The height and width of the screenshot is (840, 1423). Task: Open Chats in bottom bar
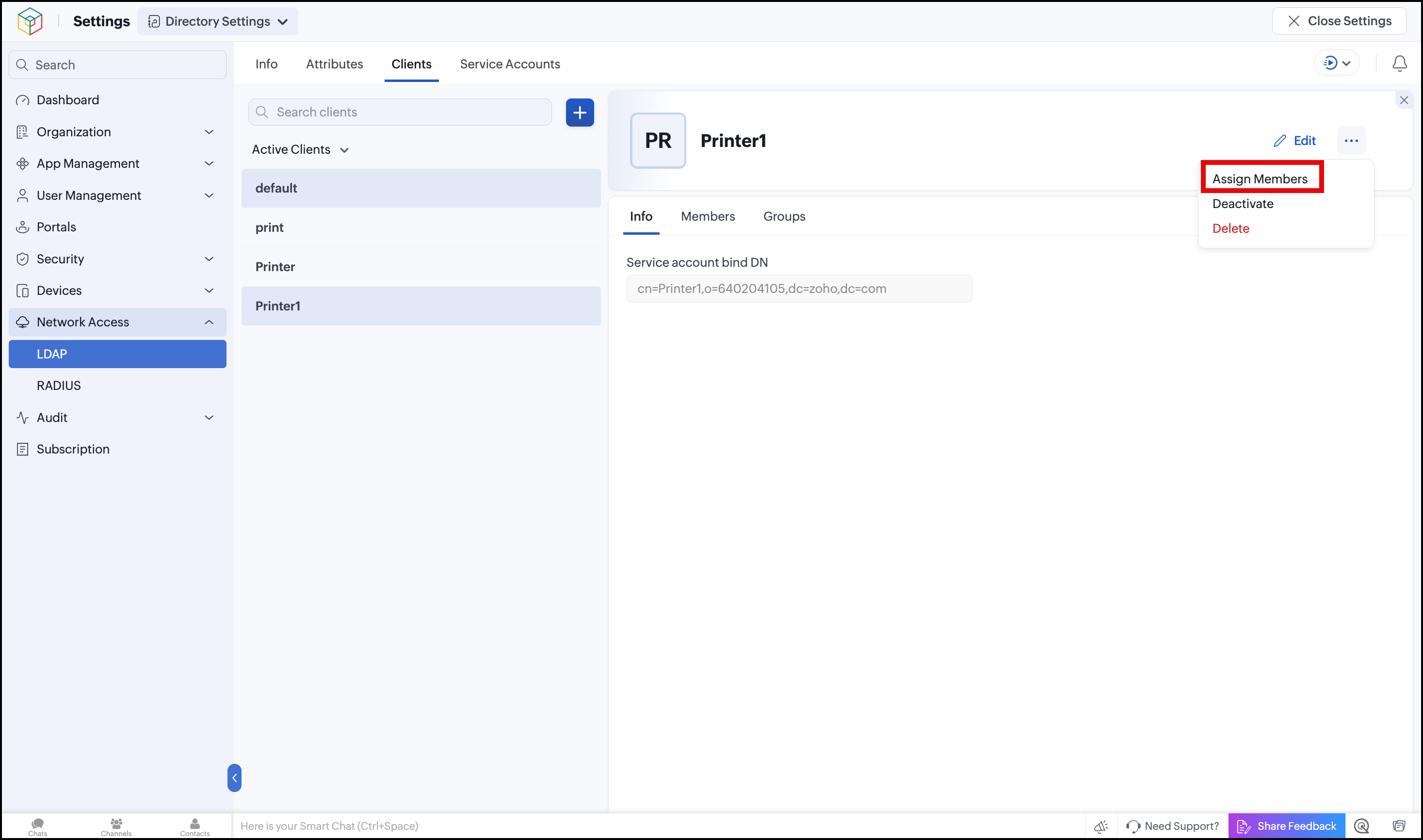pyautogui.click(x=37, y=826)
